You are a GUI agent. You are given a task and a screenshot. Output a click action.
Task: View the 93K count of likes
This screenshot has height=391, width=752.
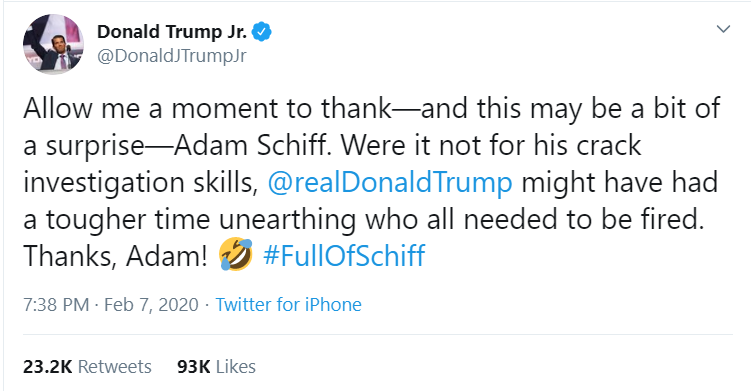coord(194,367)
